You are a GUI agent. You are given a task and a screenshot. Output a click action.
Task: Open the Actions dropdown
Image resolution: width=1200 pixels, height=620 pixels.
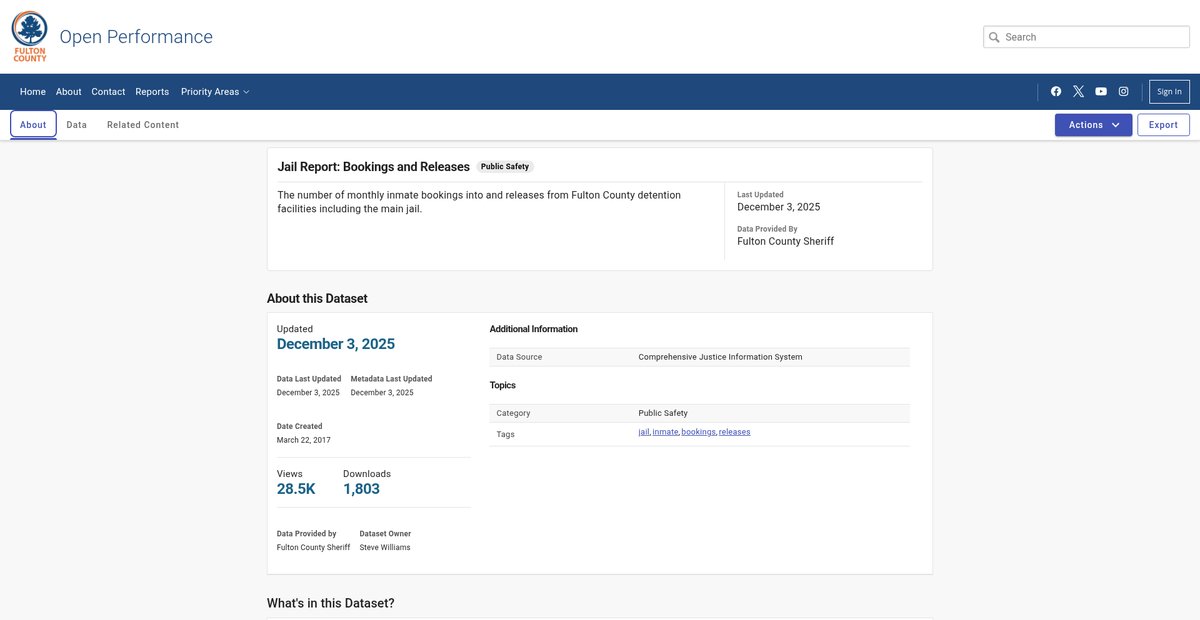coord(1093,125)
